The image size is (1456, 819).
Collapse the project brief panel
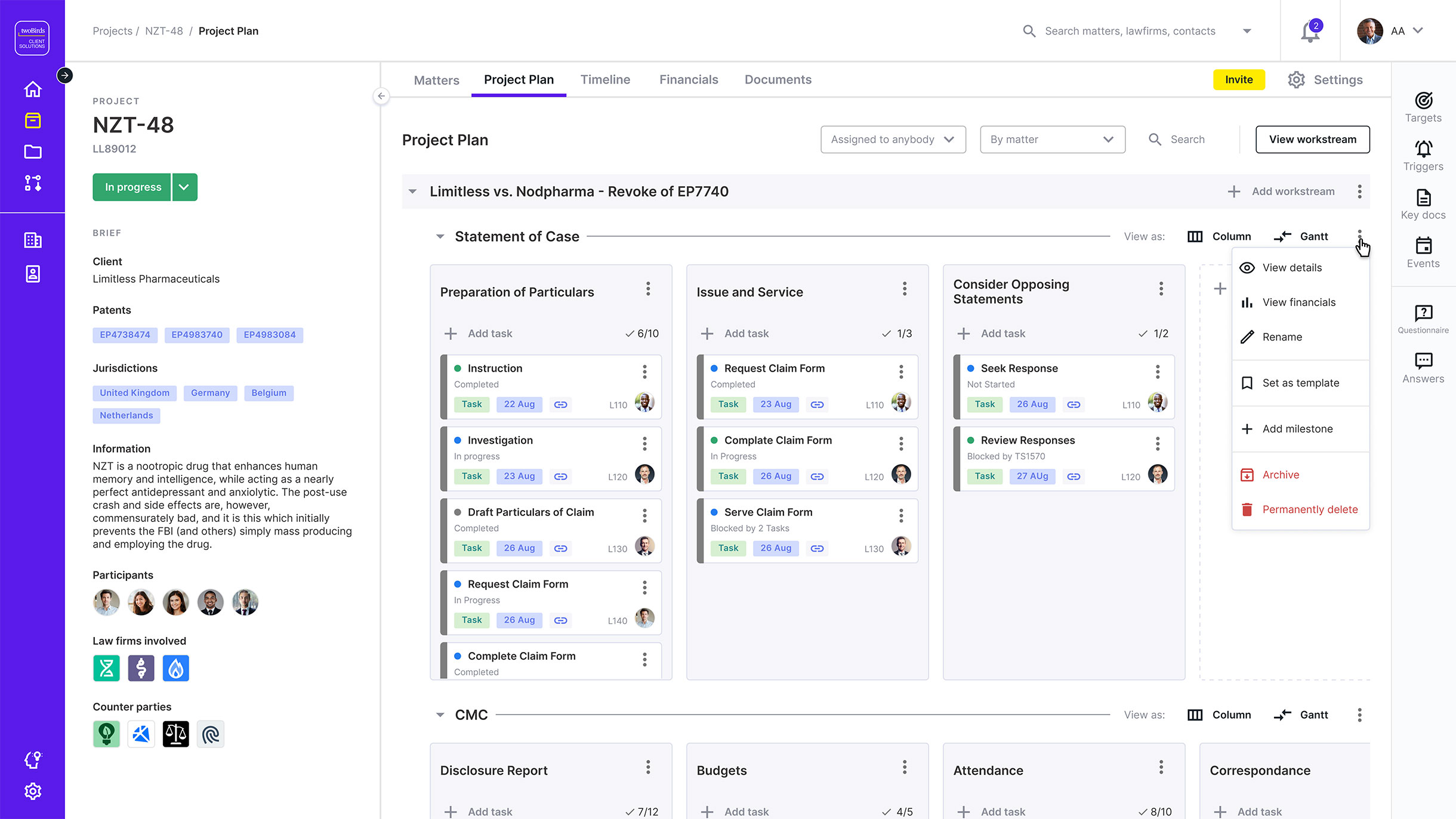(381, 96)
